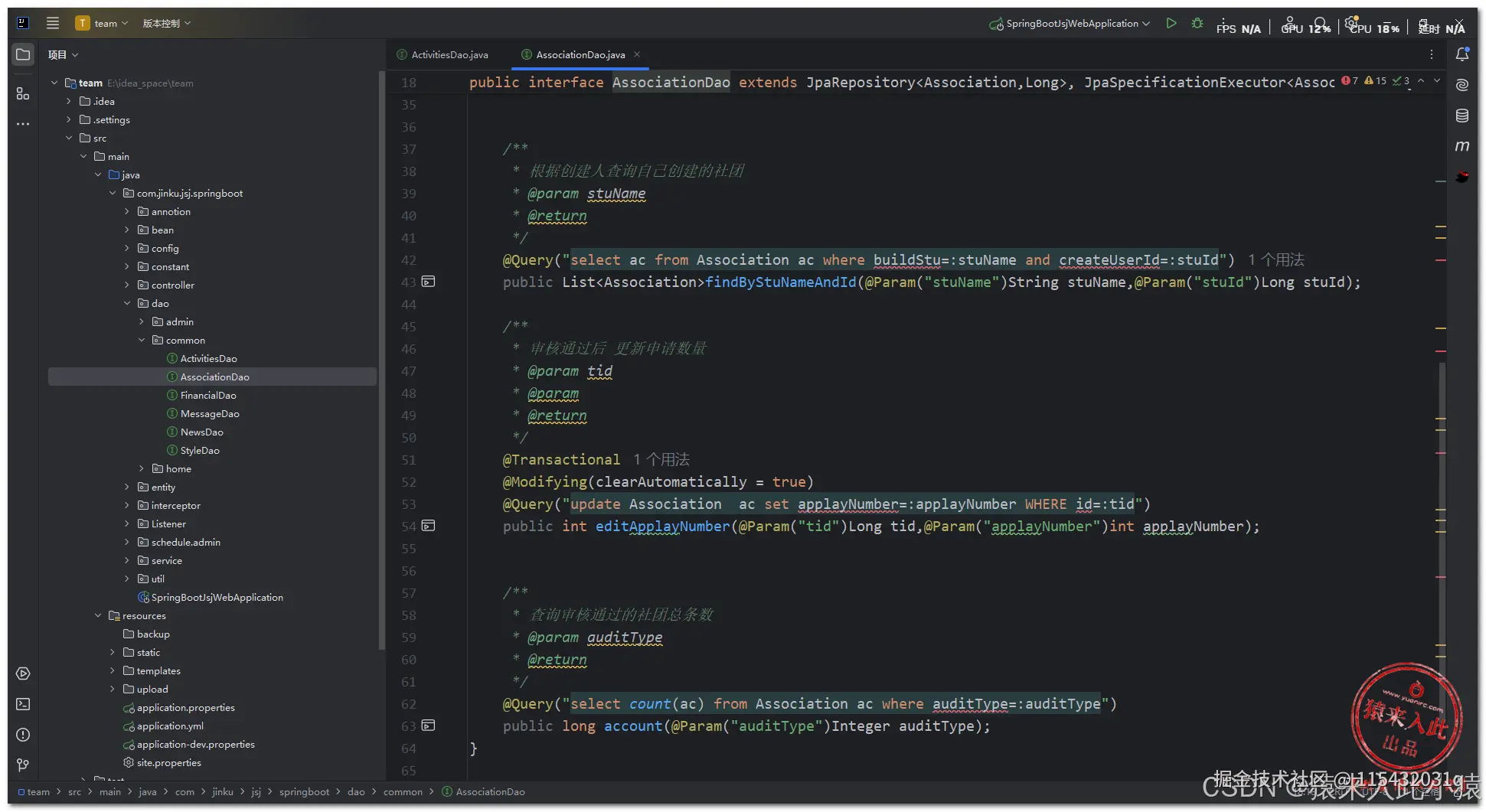Open the 项目 view dropdown
The height and width of the screenshot is (812, 1486).
click(x=63, y=54)
